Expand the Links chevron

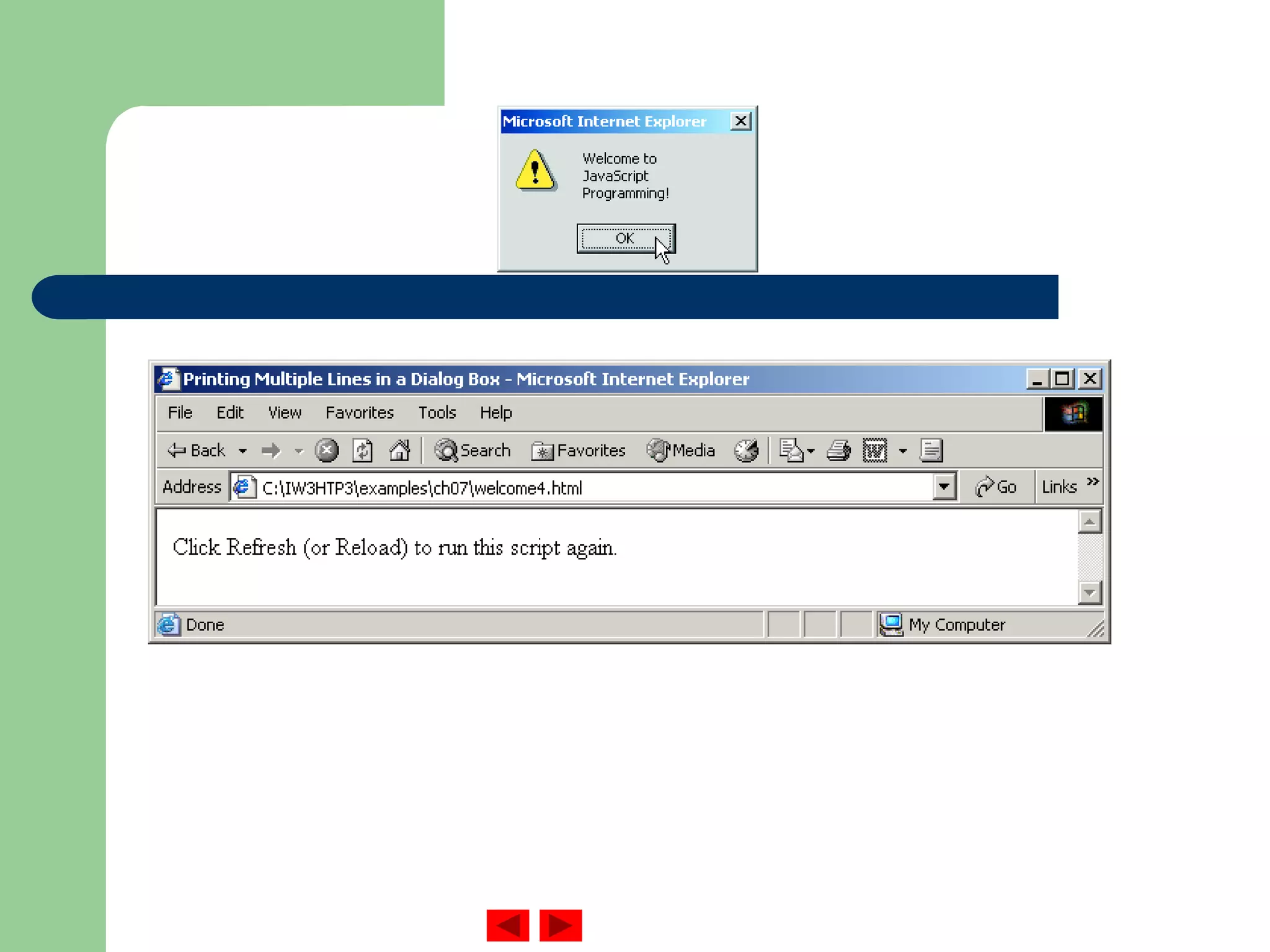coord(1093,482)
